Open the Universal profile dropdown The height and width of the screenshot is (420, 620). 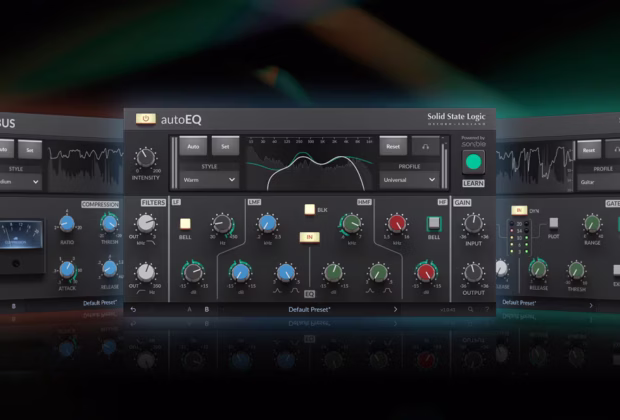click(x=409, y=180)
